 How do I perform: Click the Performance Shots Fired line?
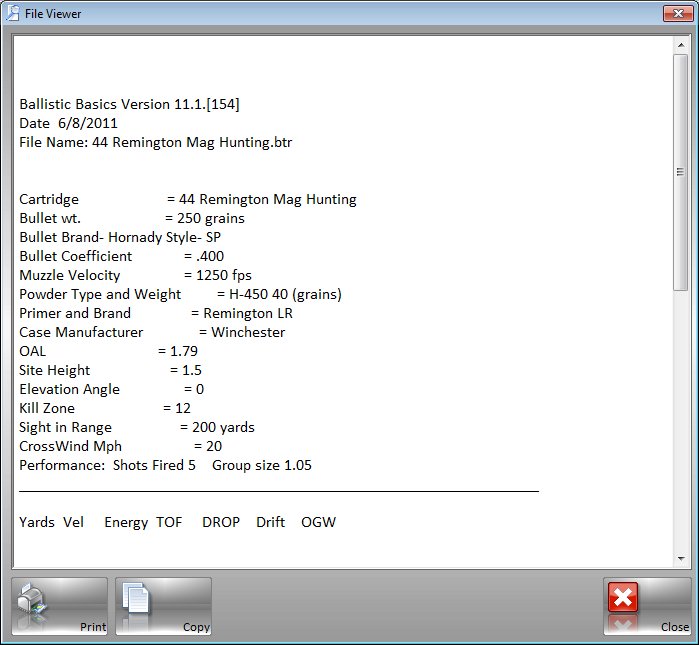click(x=165, y=465)
